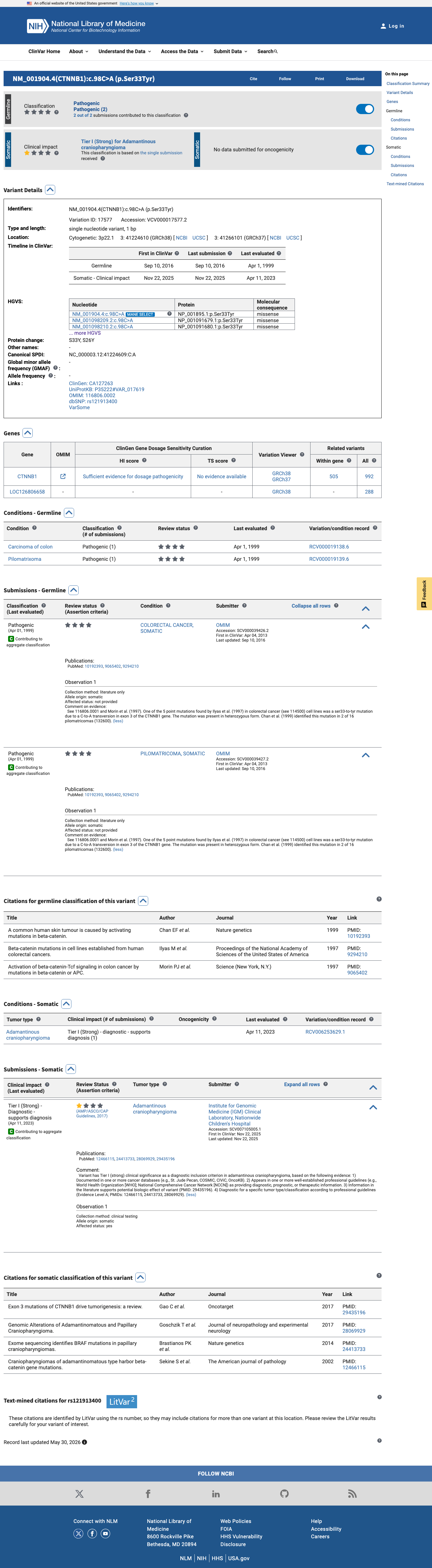Collapse the Submissions - Germline section

(73, 590)
